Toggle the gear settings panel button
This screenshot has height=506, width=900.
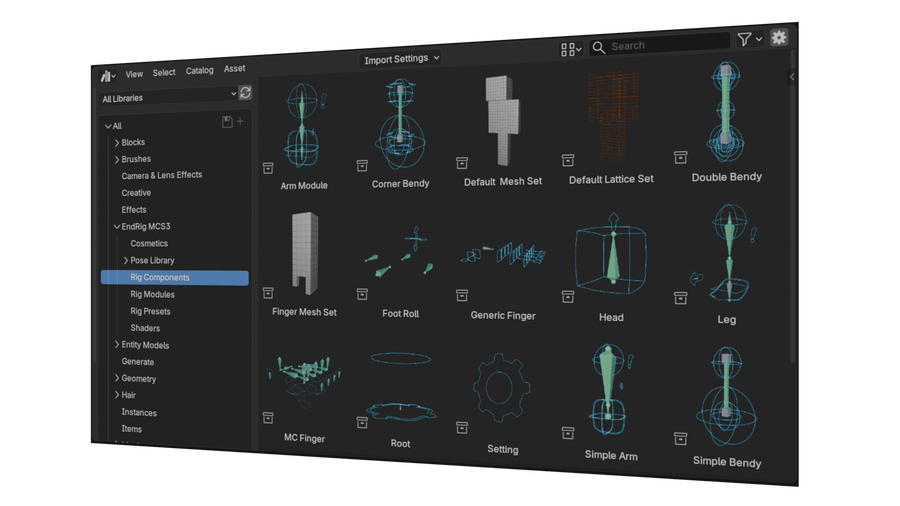click(779, 38)
